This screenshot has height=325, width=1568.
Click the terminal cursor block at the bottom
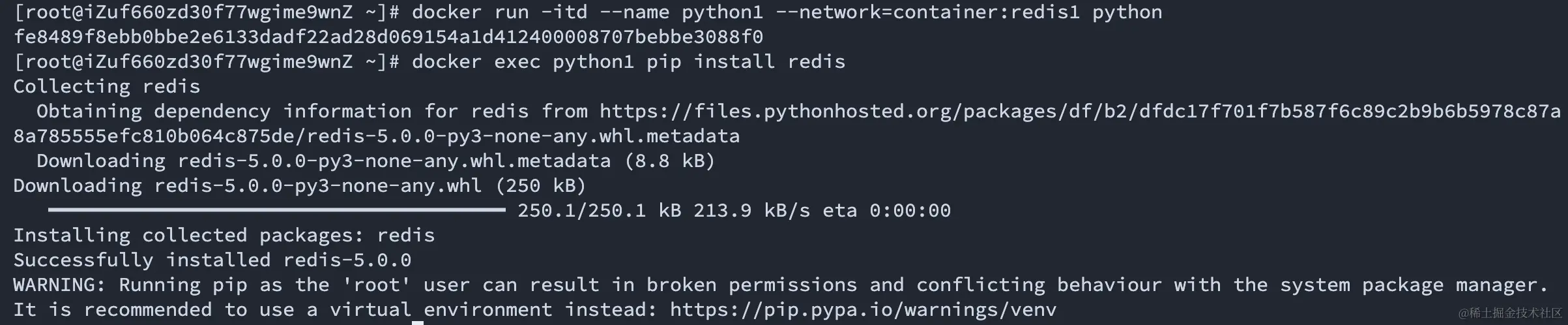point(418,322)
